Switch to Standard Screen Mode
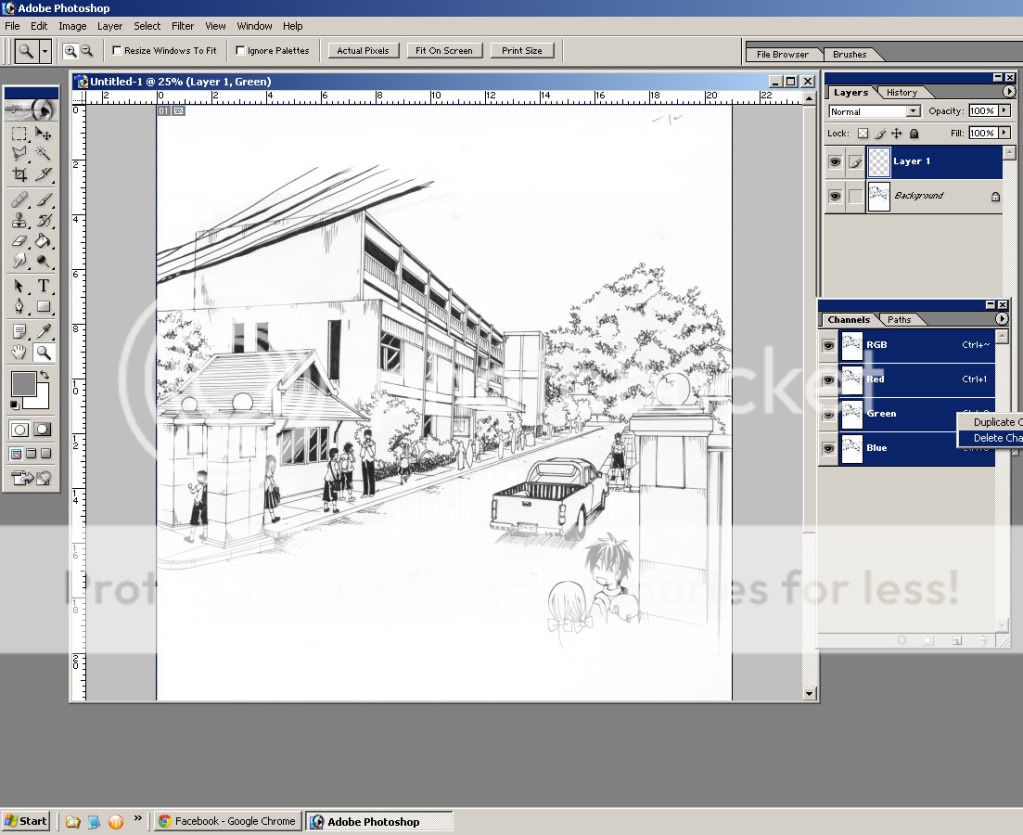The width and height of the screenshot is (1023, 835). [x=16, y=453]
